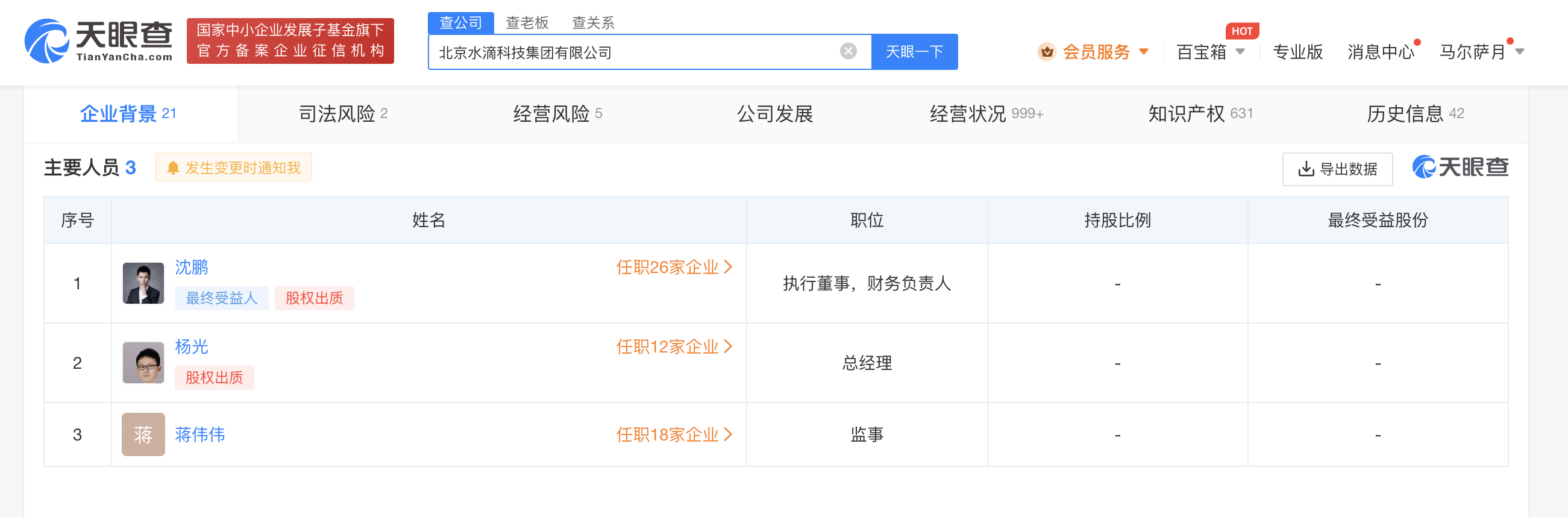This screenshot has width=1568, height=517.
Task: Open 蒋伟伟's 任职18家企业 chevron
Action: coord(728,434)
